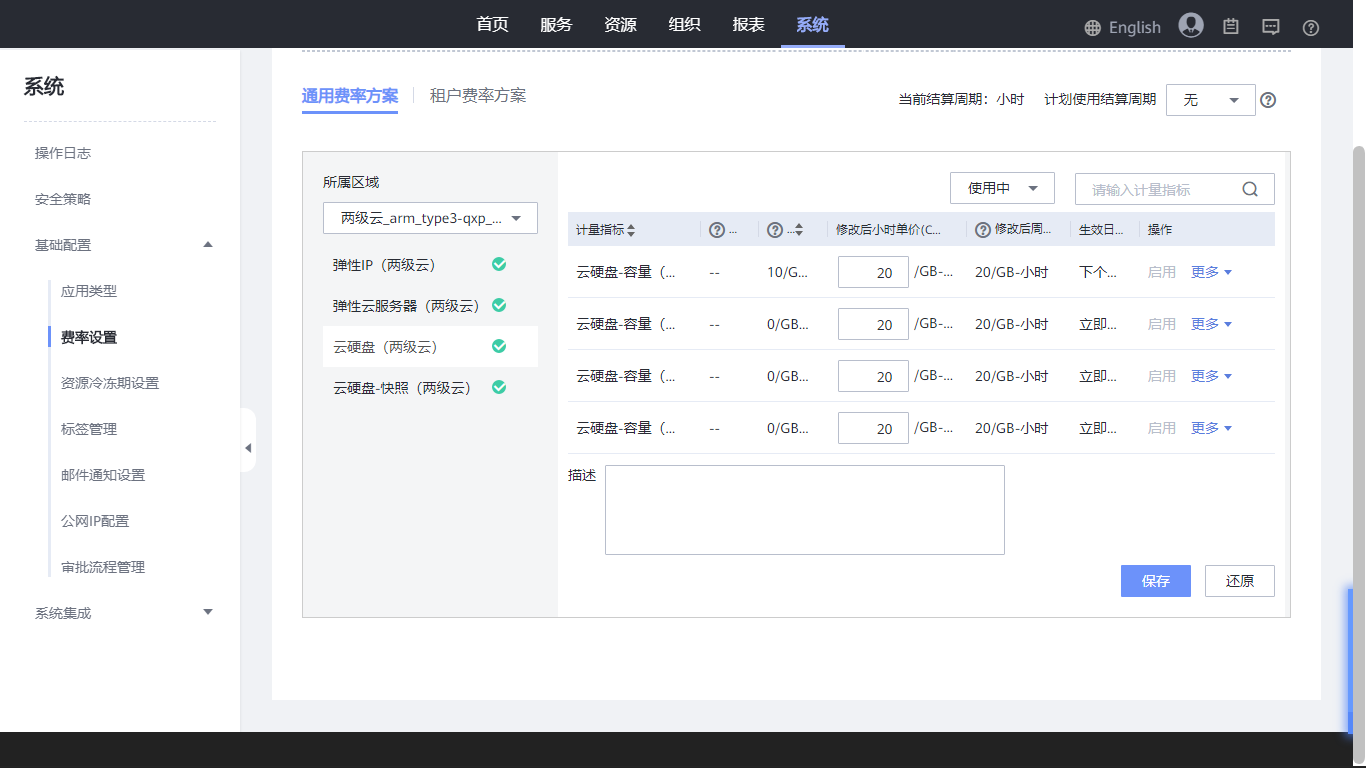Open the user account avatar menu
Screen dimensions: 1366x768
(x=1190, y=26)
